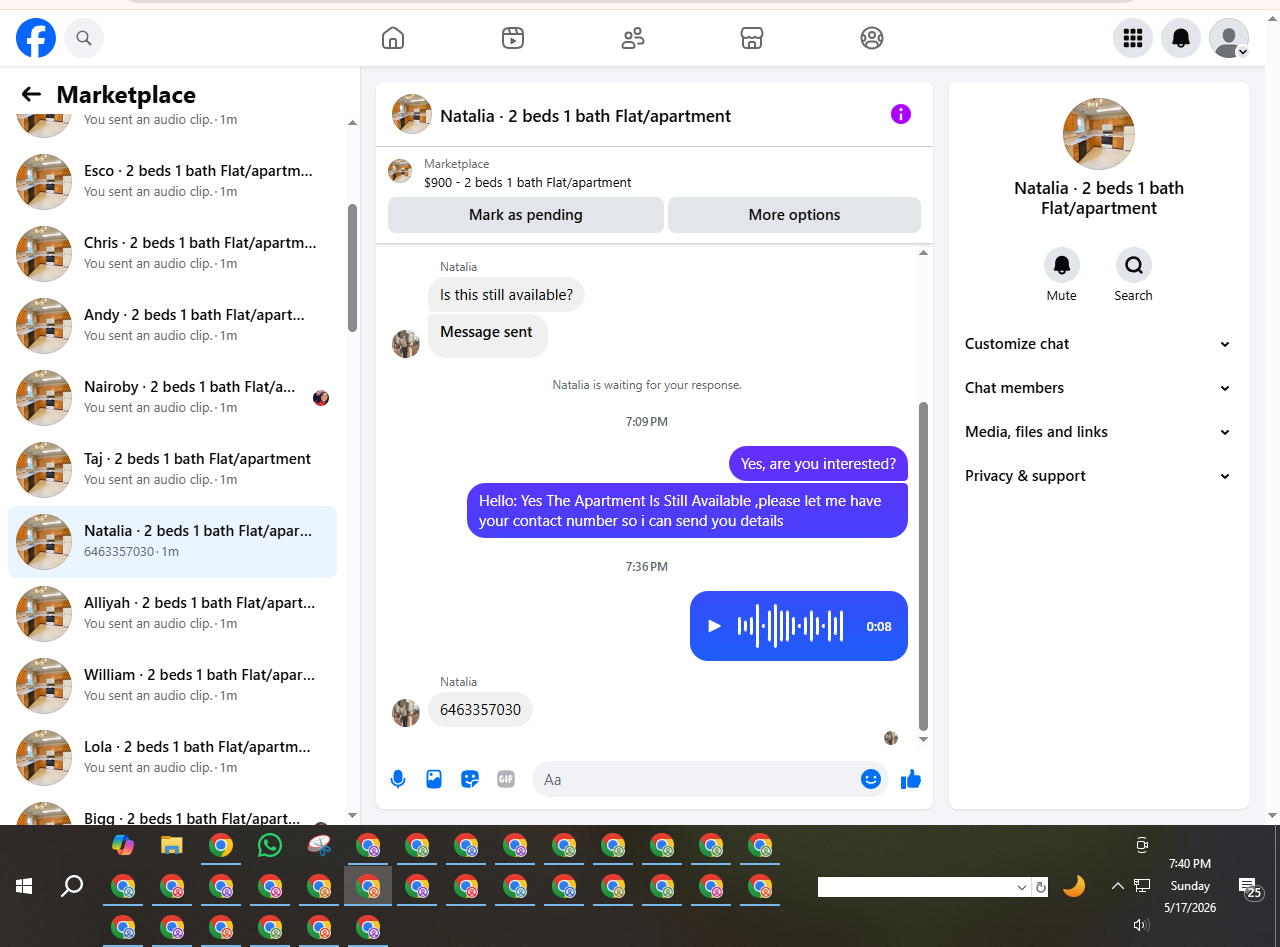Open the Taj conversation

click(172, 469)
